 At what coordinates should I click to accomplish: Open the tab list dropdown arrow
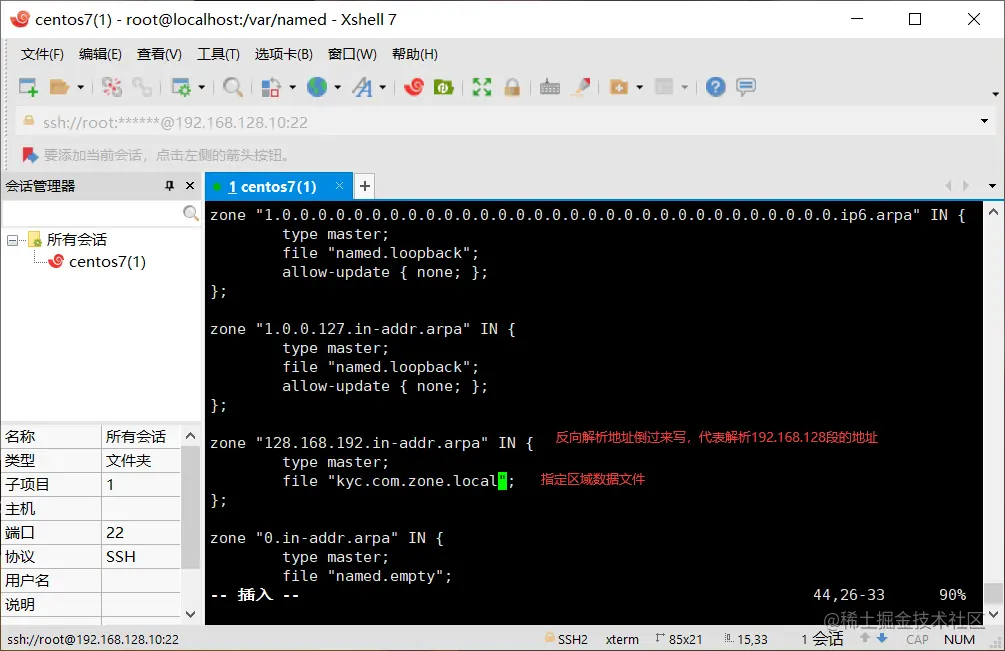[992, 186]
